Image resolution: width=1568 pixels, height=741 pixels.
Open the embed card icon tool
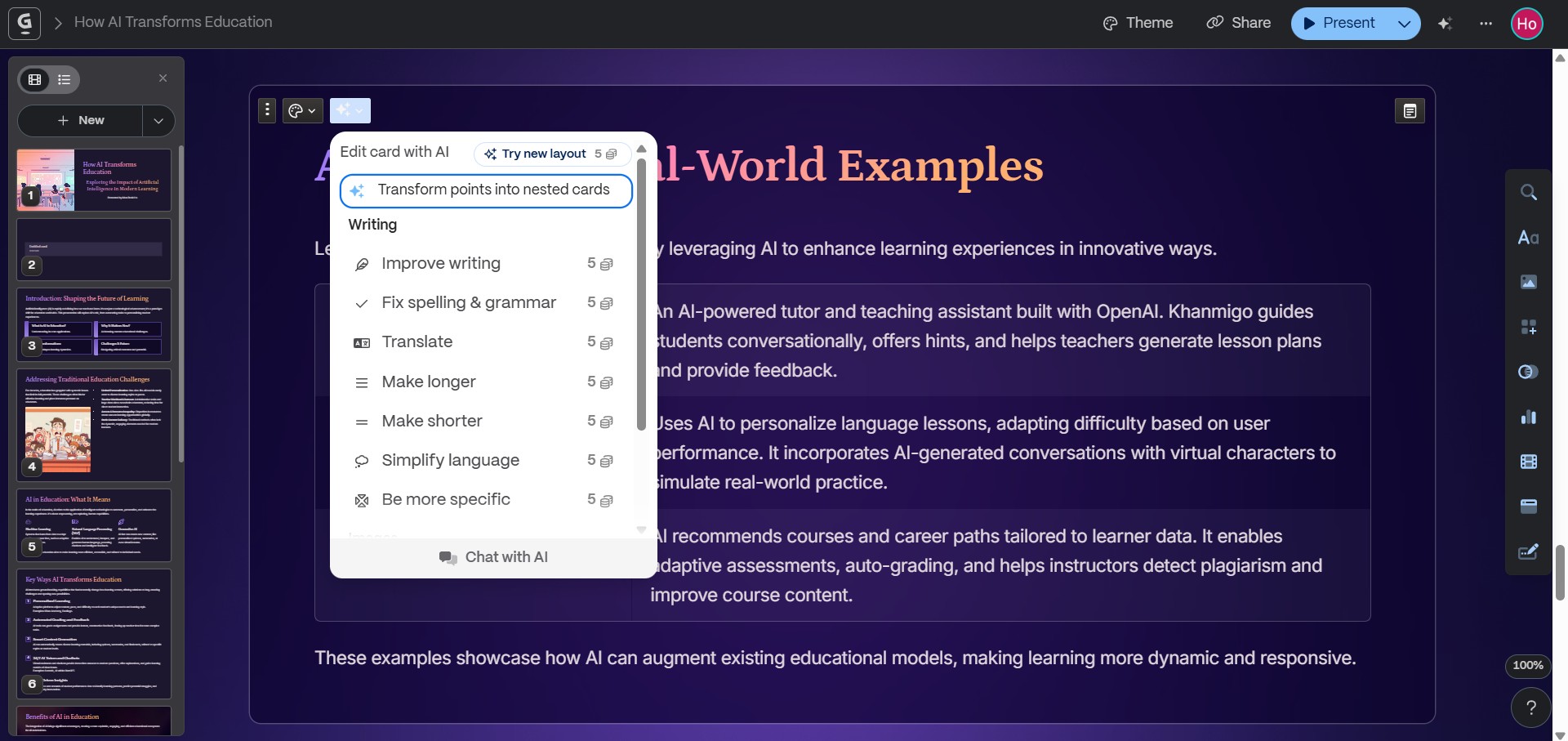(x=1529, y=507)
